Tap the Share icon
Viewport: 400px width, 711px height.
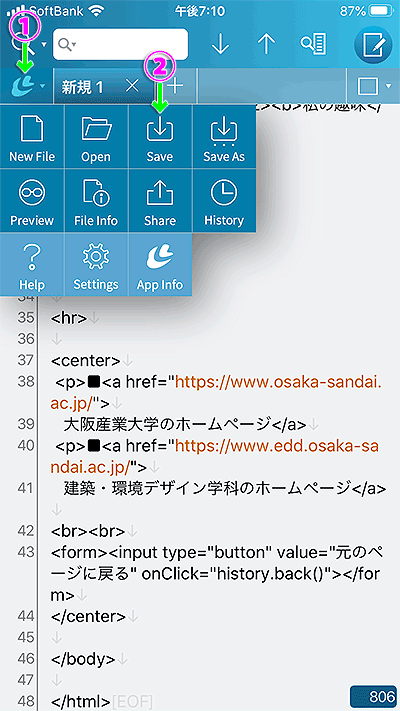pos(160,200)
